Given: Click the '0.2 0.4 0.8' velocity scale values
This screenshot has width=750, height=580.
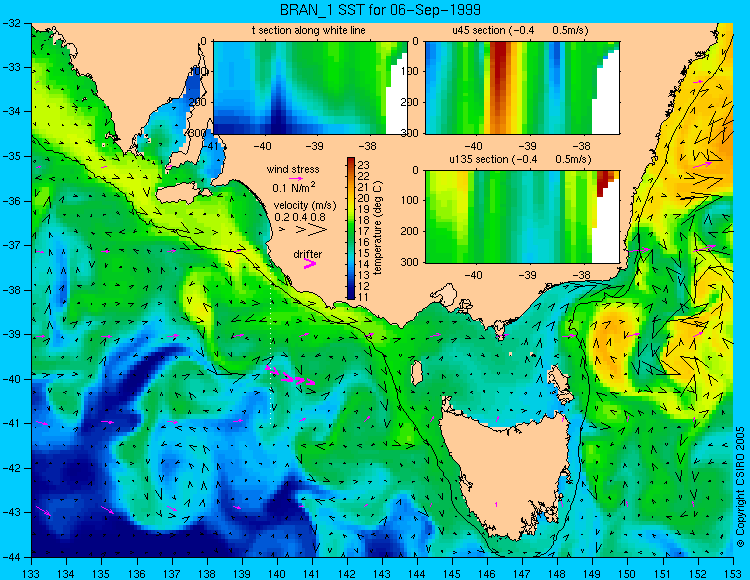Looking at the screenshot, I should click(x=300, y=217).
